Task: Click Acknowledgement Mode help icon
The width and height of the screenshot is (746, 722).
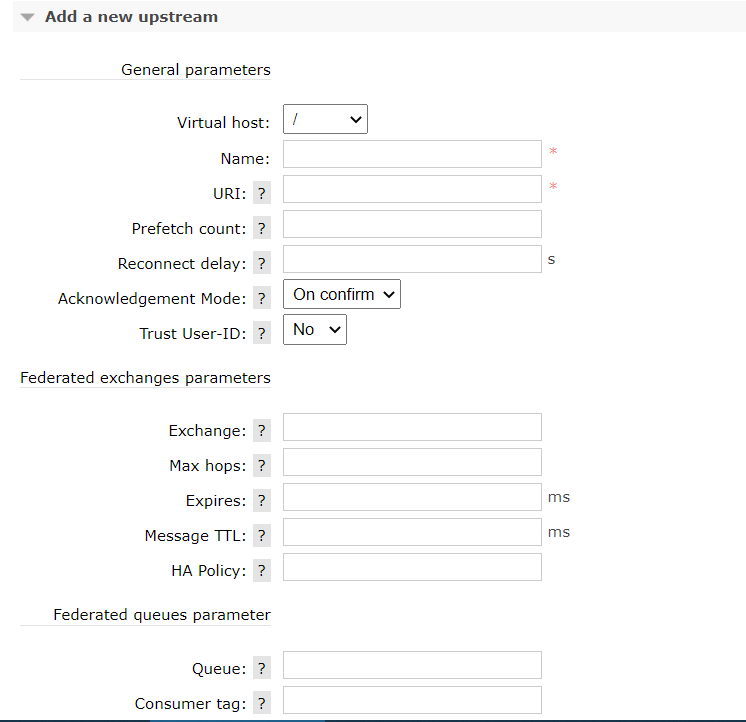Action: point(262,299)
